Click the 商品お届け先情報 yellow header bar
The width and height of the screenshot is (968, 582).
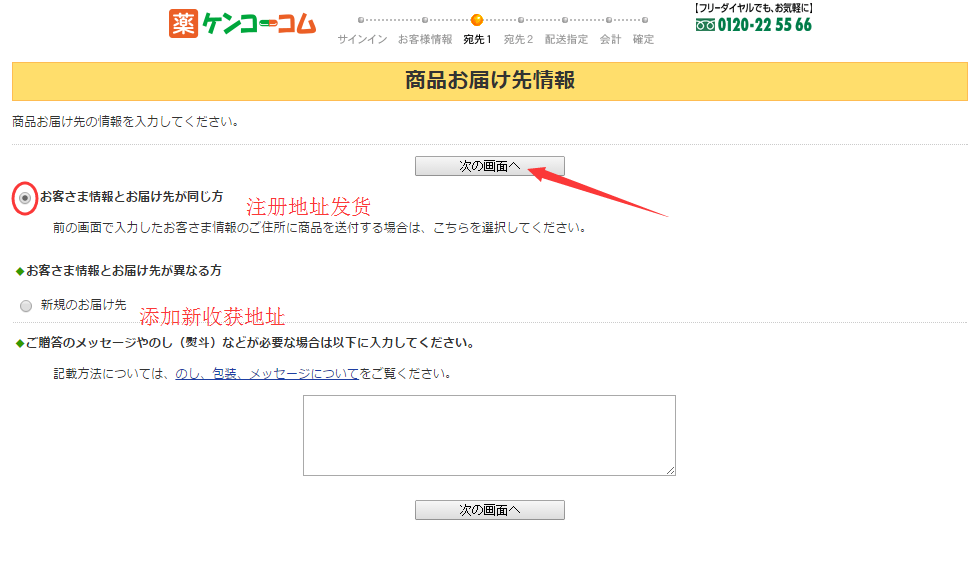489,81
